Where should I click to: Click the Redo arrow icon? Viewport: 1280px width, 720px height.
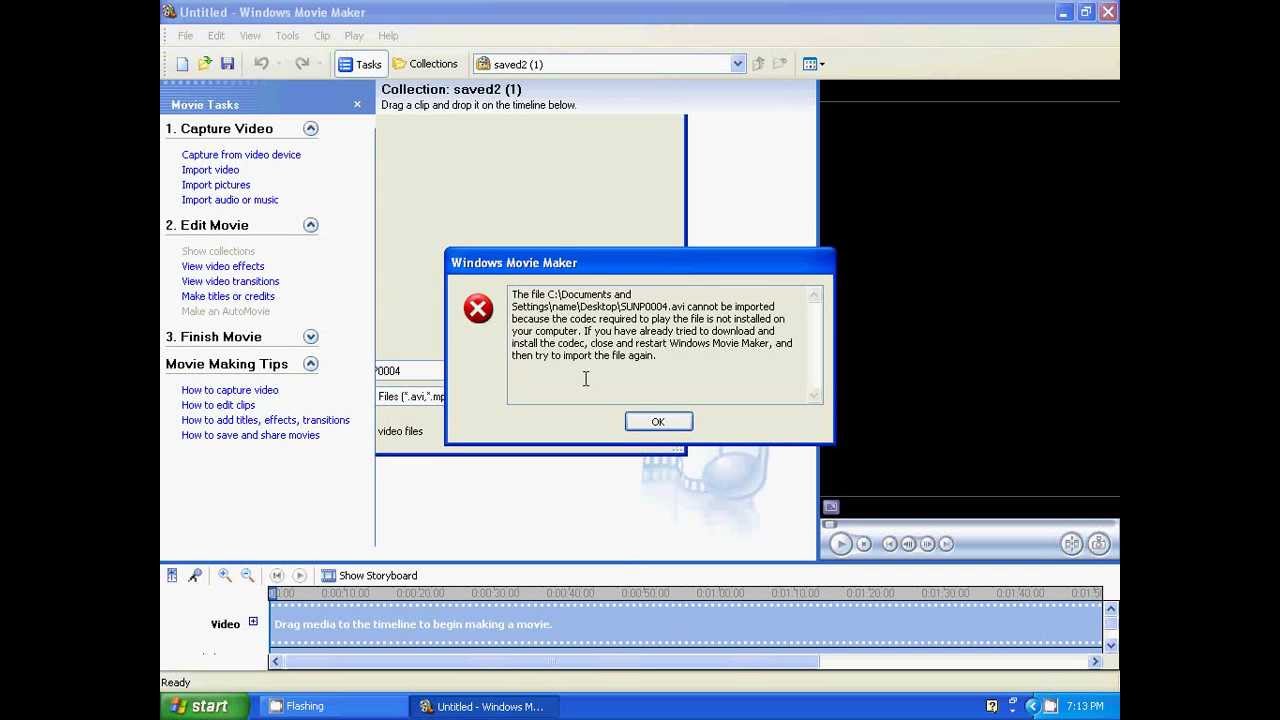click(302, 64)
